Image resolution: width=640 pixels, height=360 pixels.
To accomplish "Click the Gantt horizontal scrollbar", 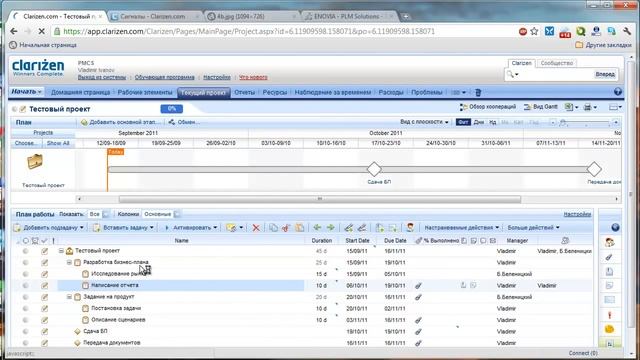I will (320, 199).
